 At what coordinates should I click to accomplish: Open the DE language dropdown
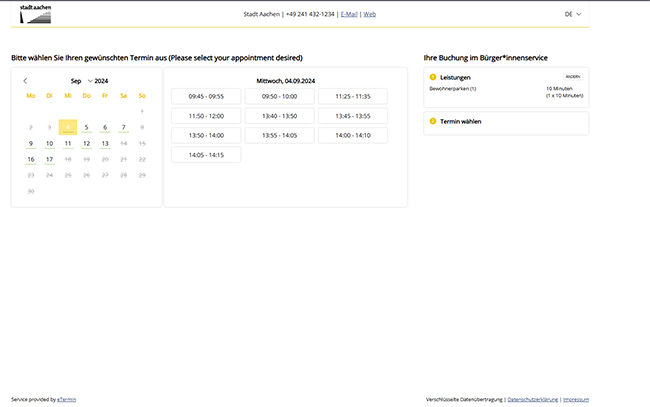coord(573,14)
